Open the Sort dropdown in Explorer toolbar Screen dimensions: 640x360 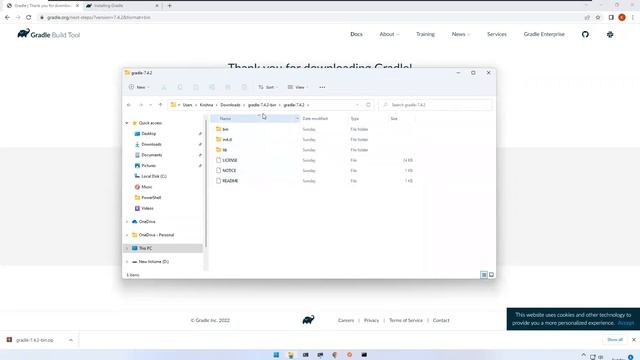click(x=267, y=87)
